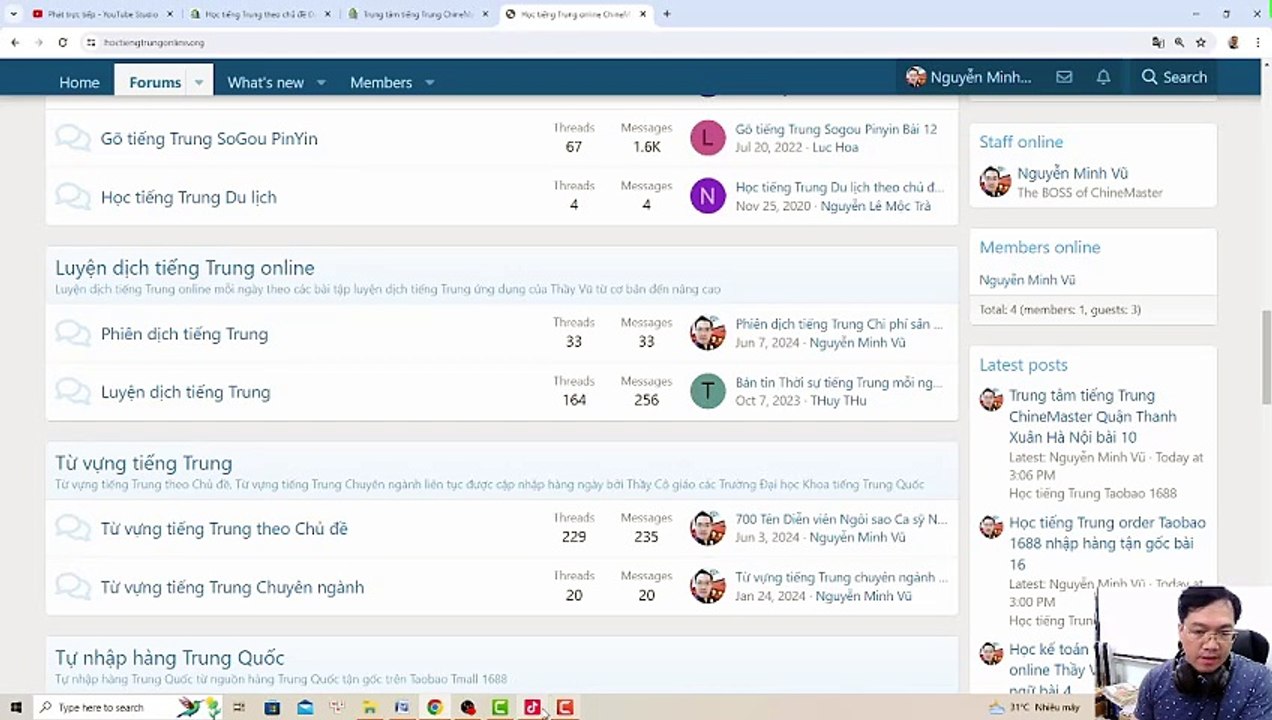This screenshot has height=720, width=1272.
Task: Open a new browser tab with plus button
Action: (667, 14)
